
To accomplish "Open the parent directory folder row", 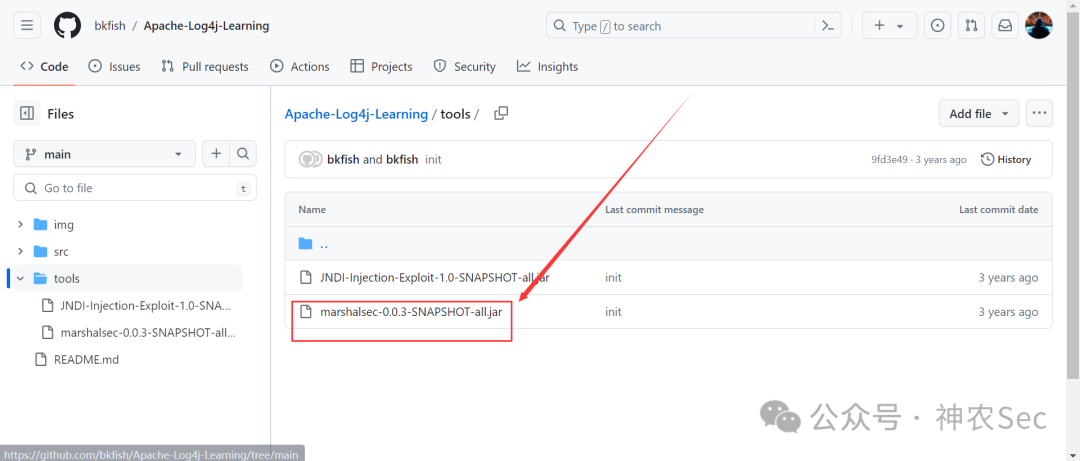I will coord(668,243).
